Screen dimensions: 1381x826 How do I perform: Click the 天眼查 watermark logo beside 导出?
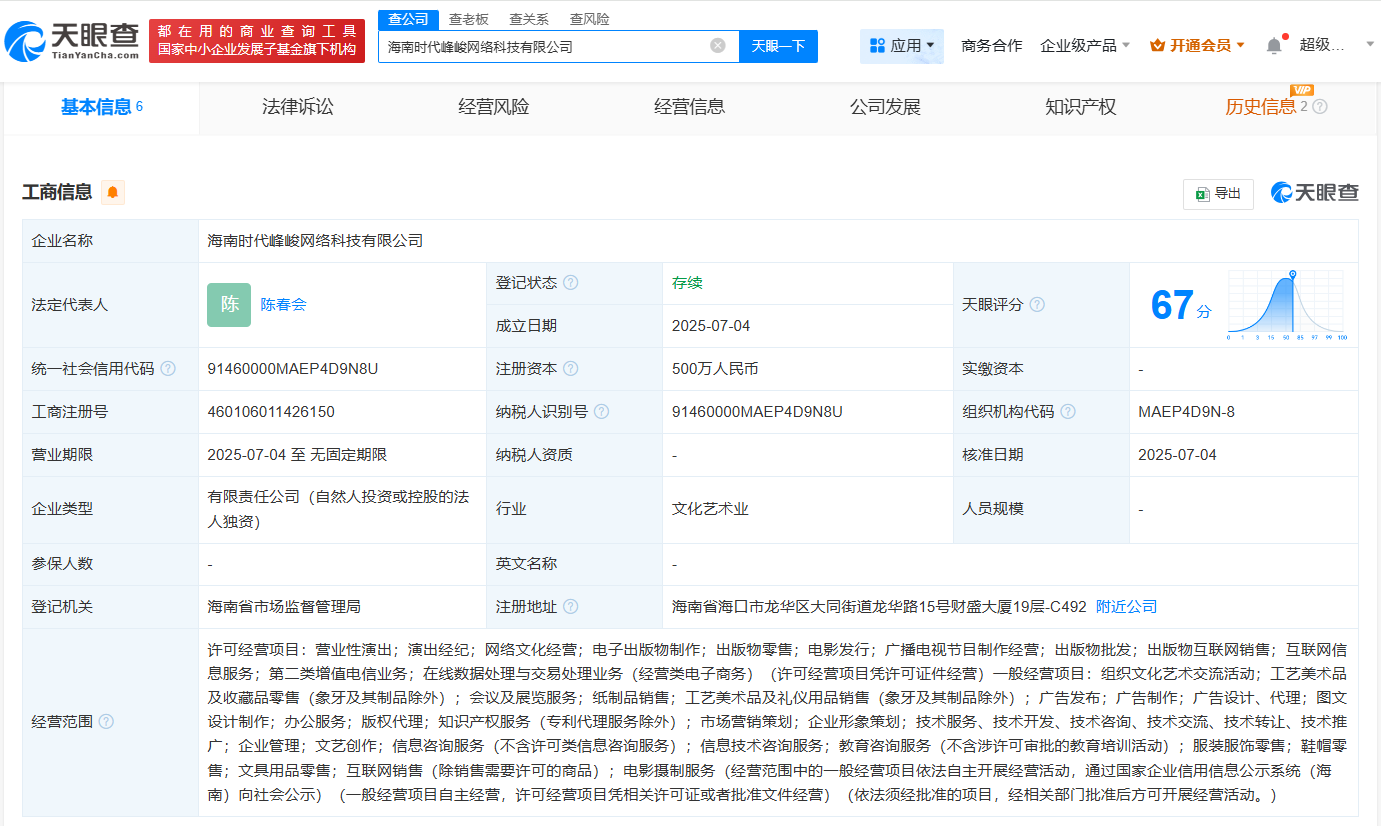click(x=1314, y=193)
